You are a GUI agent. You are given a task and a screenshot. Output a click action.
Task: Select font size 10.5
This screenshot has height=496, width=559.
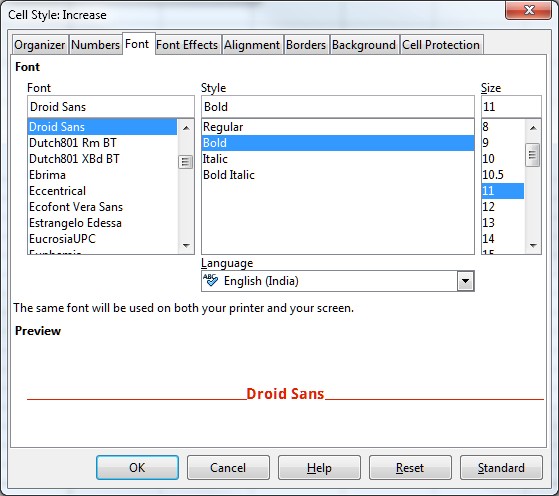click(x=503, y=175)
